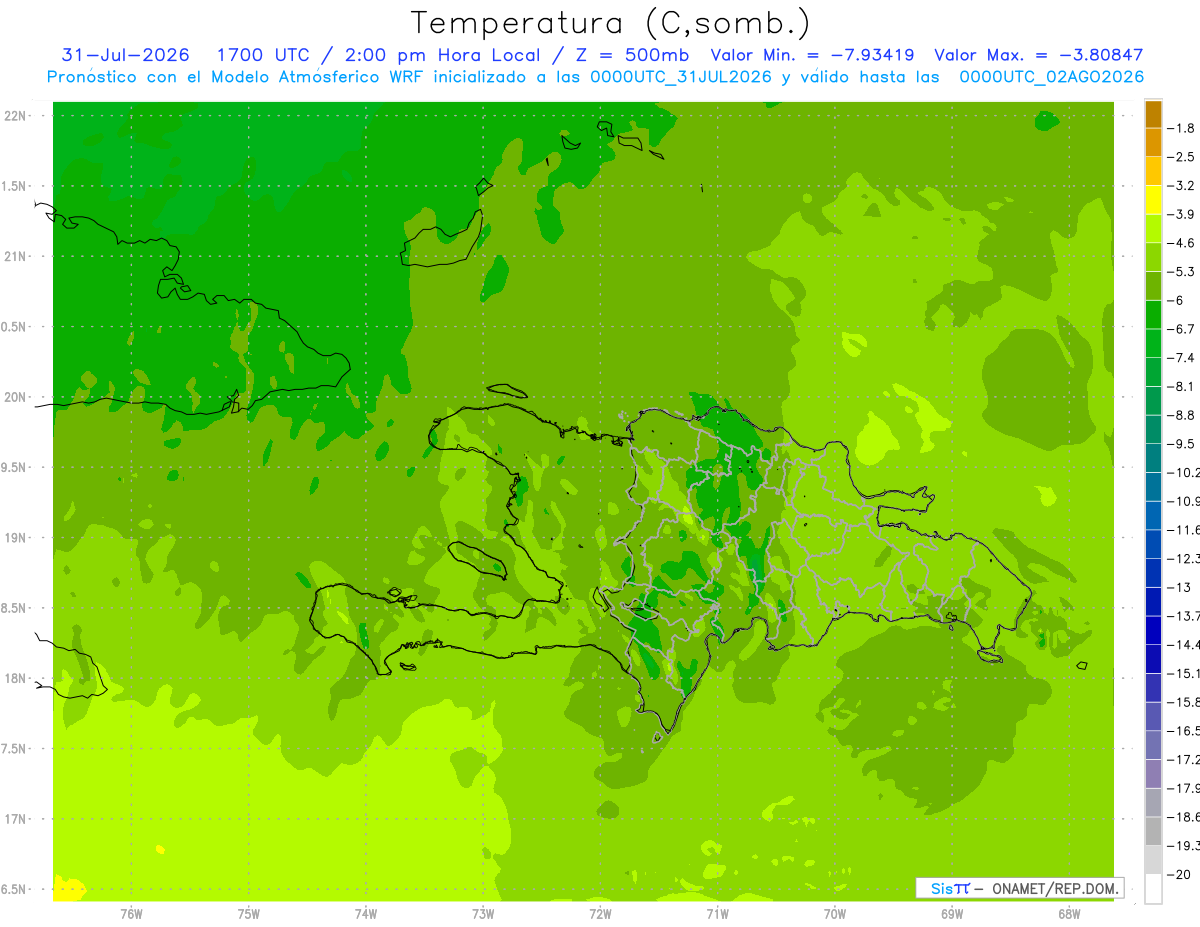The height and width of the screenshot is (927, 1200).
Task: Click the "-14.4" colorbar value
Action: 1184,644
